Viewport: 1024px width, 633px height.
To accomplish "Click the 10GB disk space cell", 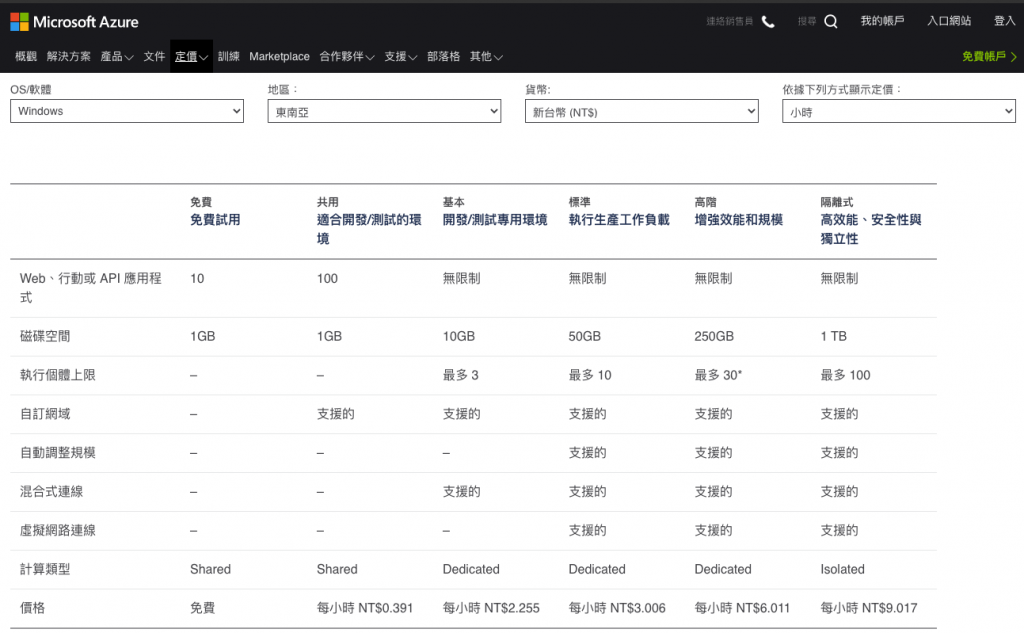I will tap(458, 336).
